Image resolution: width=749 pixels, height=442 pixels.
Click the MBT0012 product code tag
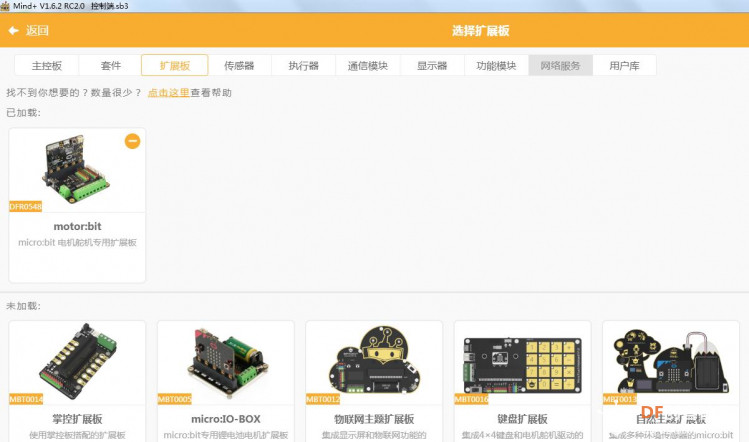pos(323,399)
